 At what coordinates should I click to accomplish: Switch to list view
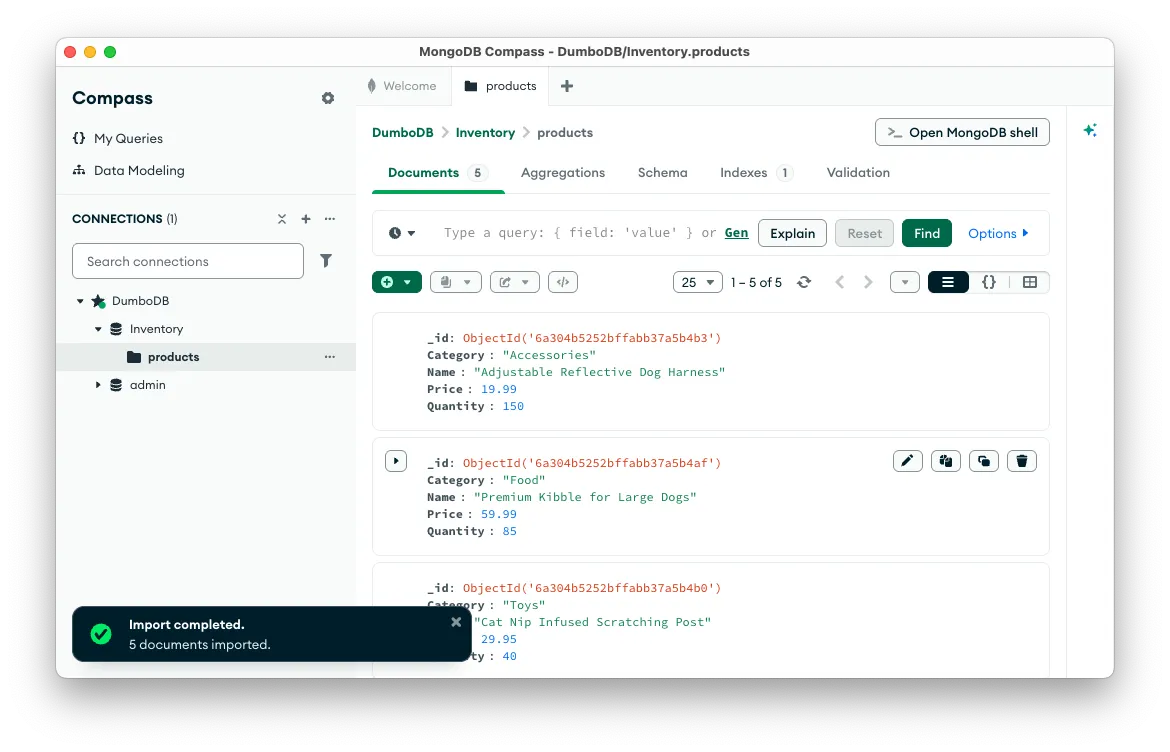click(948, 283)
